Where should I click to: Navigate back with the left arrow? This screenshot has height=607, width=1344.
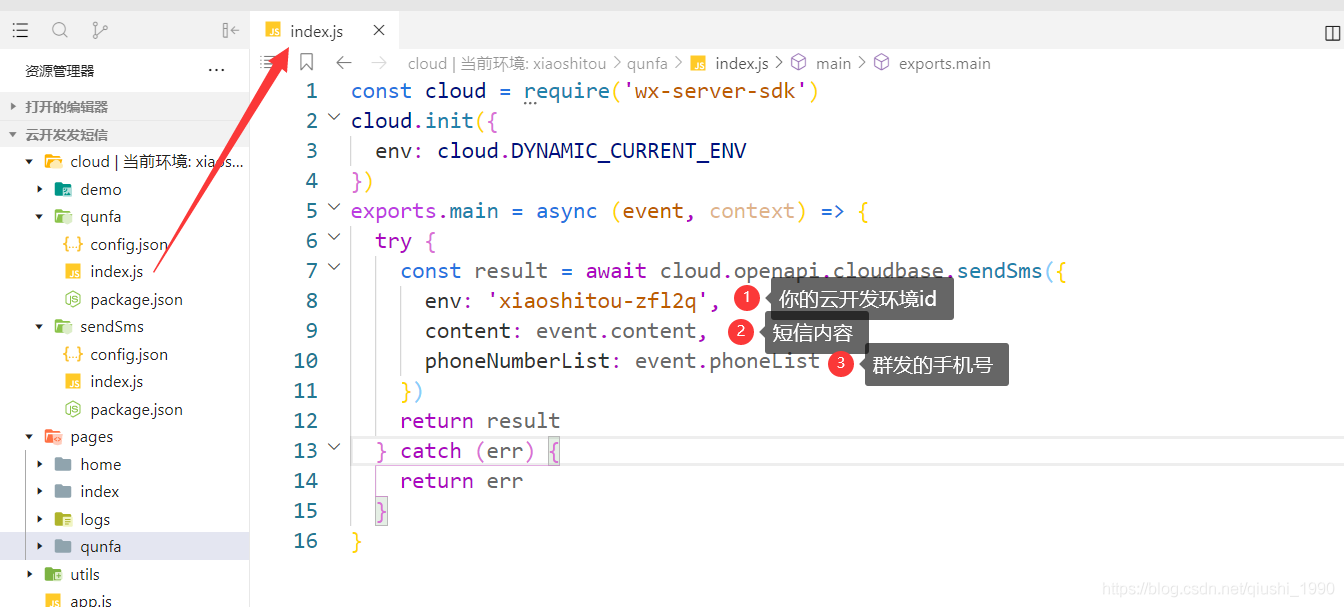pyautogui.click(x=343, y=62)
